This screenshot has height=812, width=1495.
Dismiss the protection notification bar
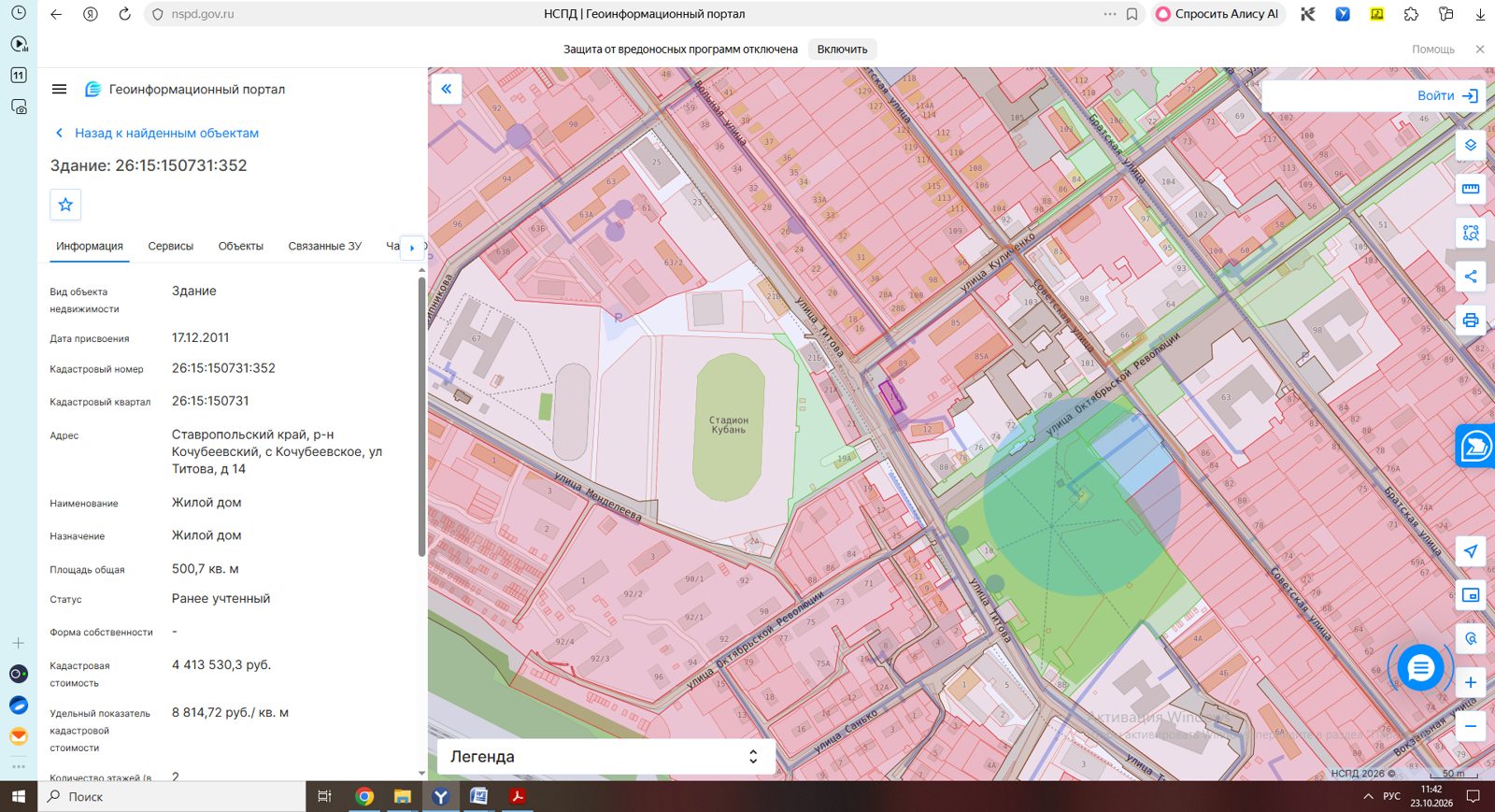tap(1480, 50)
